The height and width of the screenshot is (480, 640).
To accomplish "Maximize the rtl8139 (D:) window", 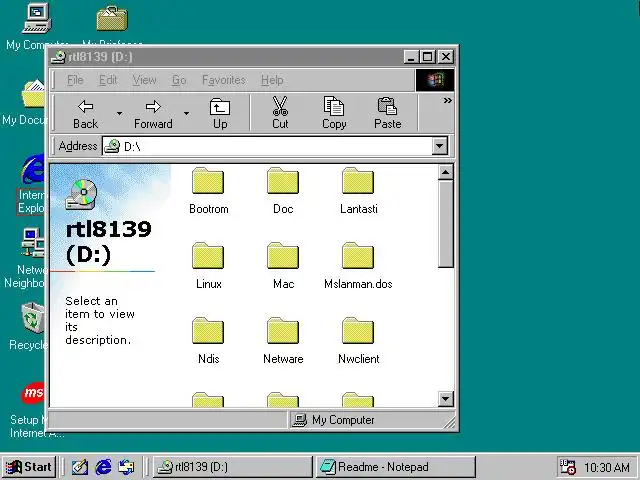I will (x=427, y=57).
